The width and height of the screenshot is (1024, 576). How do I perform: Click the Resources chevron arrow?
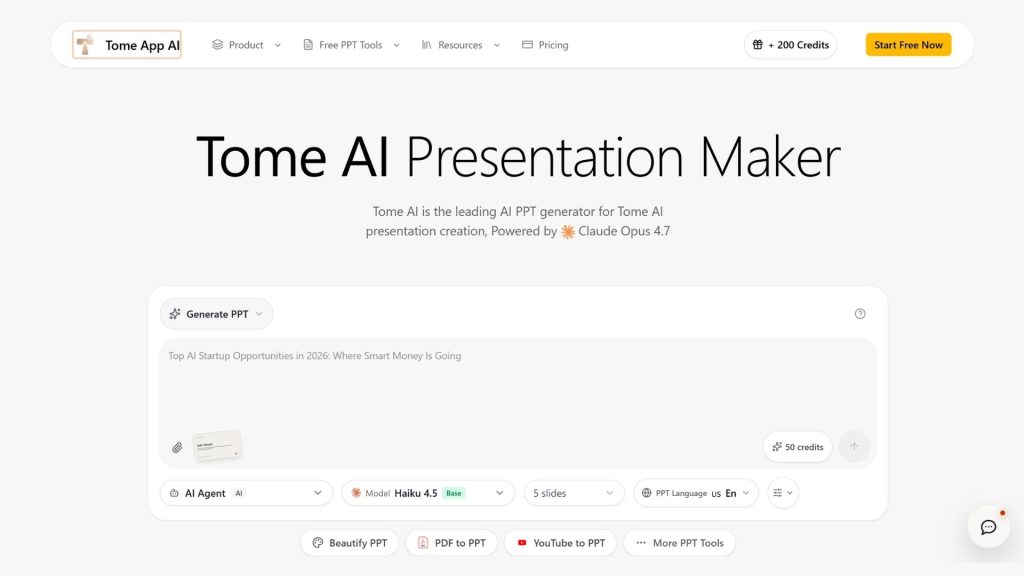coord(497,45)
